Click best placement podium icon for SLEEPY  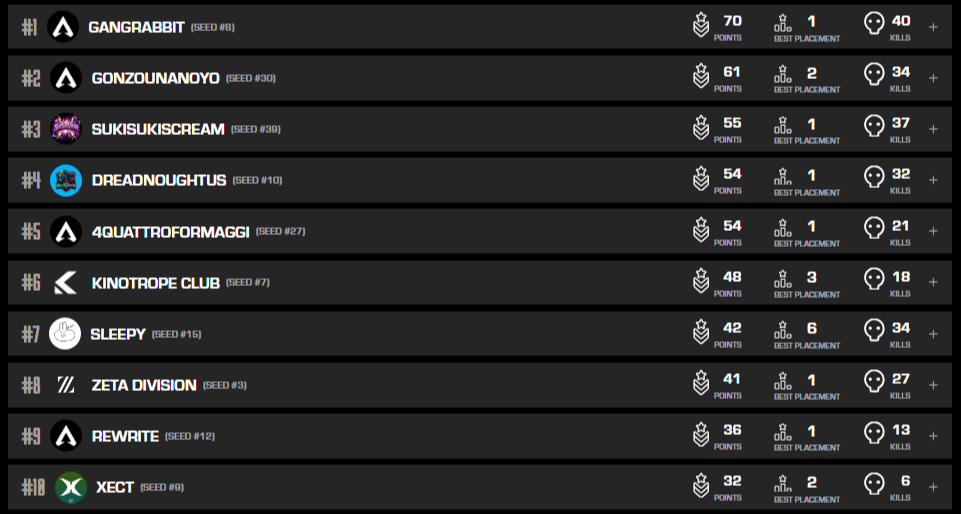[x=783, y=332]
